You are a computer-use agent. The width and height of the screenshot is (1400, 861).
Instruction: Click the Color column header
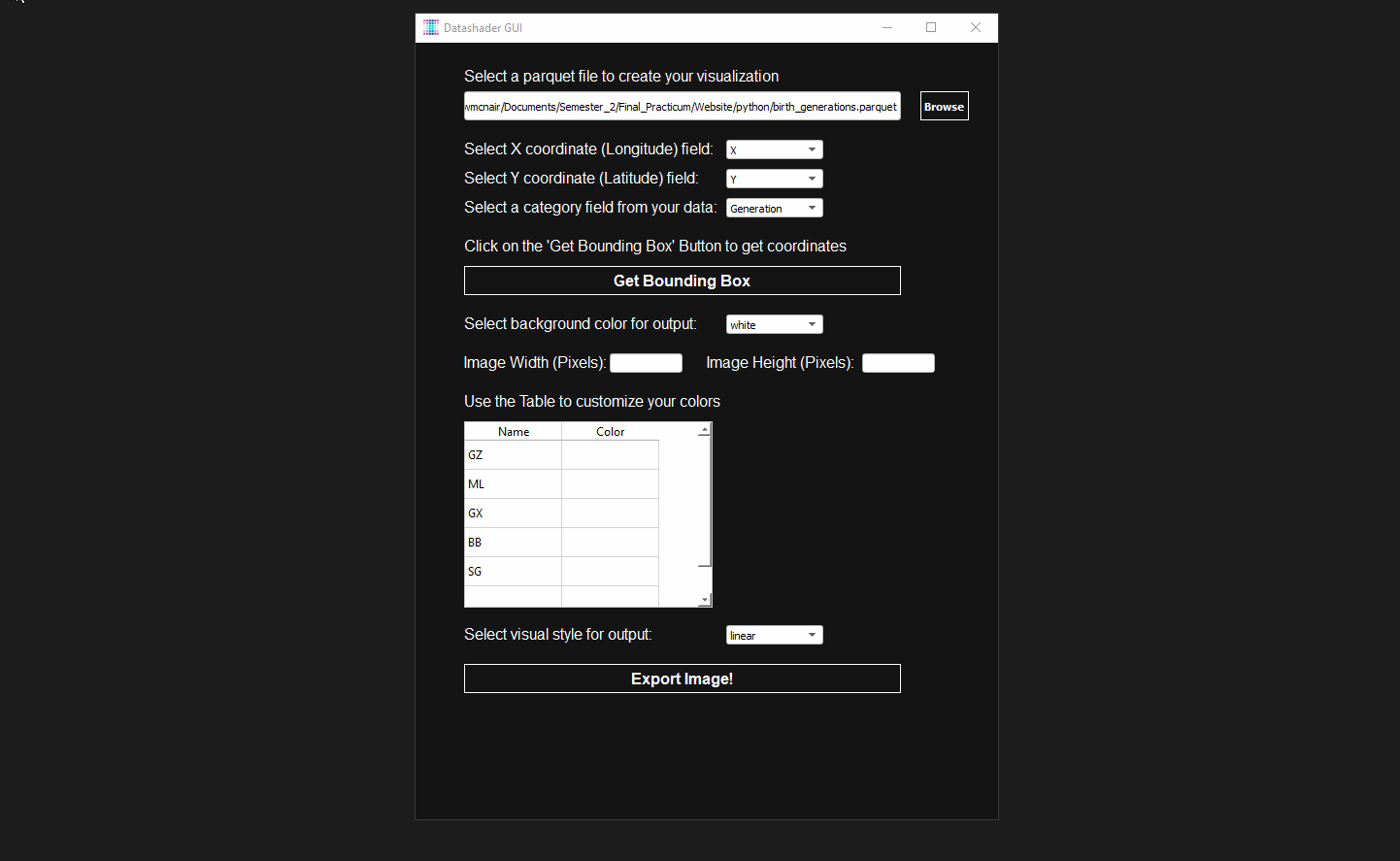610,431
